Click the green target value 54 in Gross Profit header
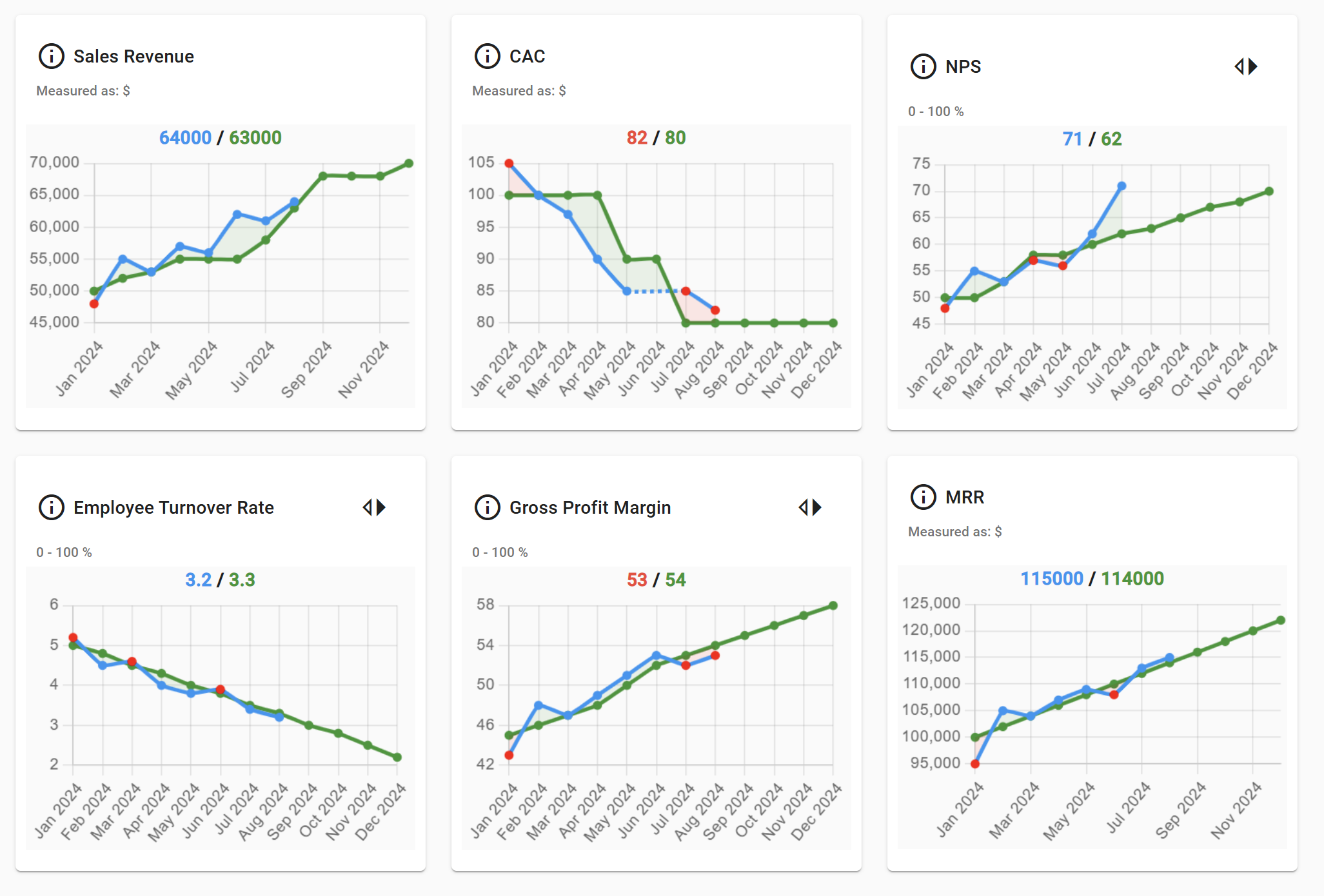 675,579
